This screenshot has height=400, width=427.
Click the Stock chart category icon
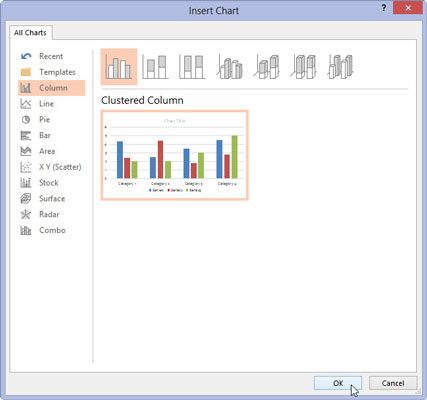tap(26, 183)
